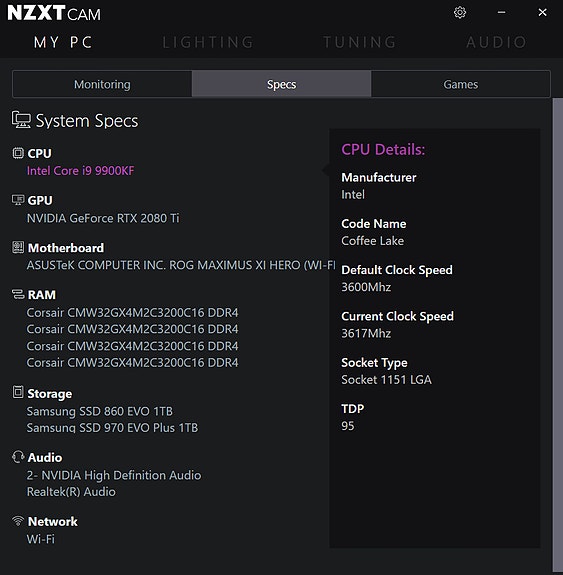The width and height of the screenshot is (563, 575).
Task: Click the RAM icon
Action: coord(18,294)
